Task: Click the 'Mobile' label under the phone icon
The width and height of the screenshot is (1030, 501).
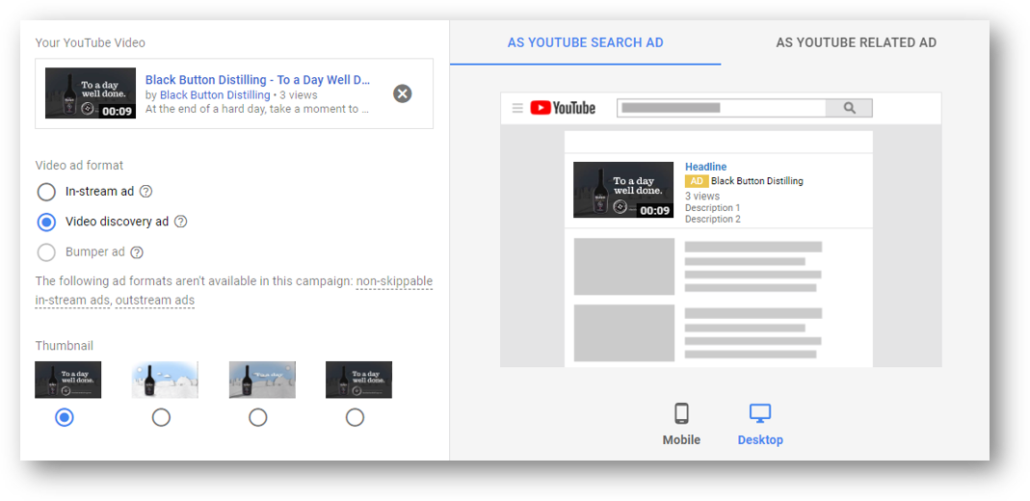Action: [x=681, y=440]
